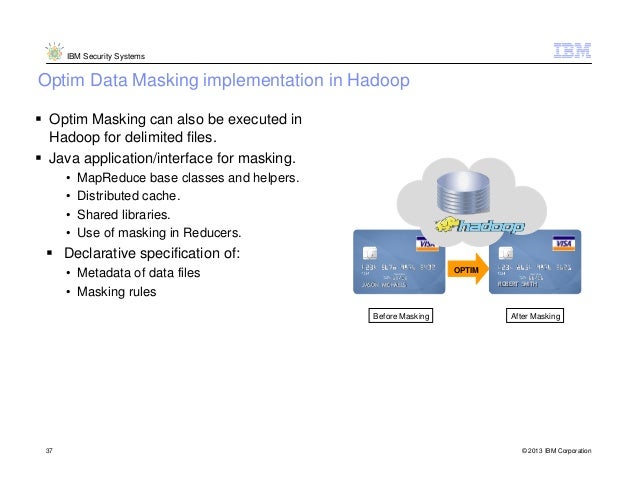Click 'Declarative specification of:' bullet

[152, 253]
